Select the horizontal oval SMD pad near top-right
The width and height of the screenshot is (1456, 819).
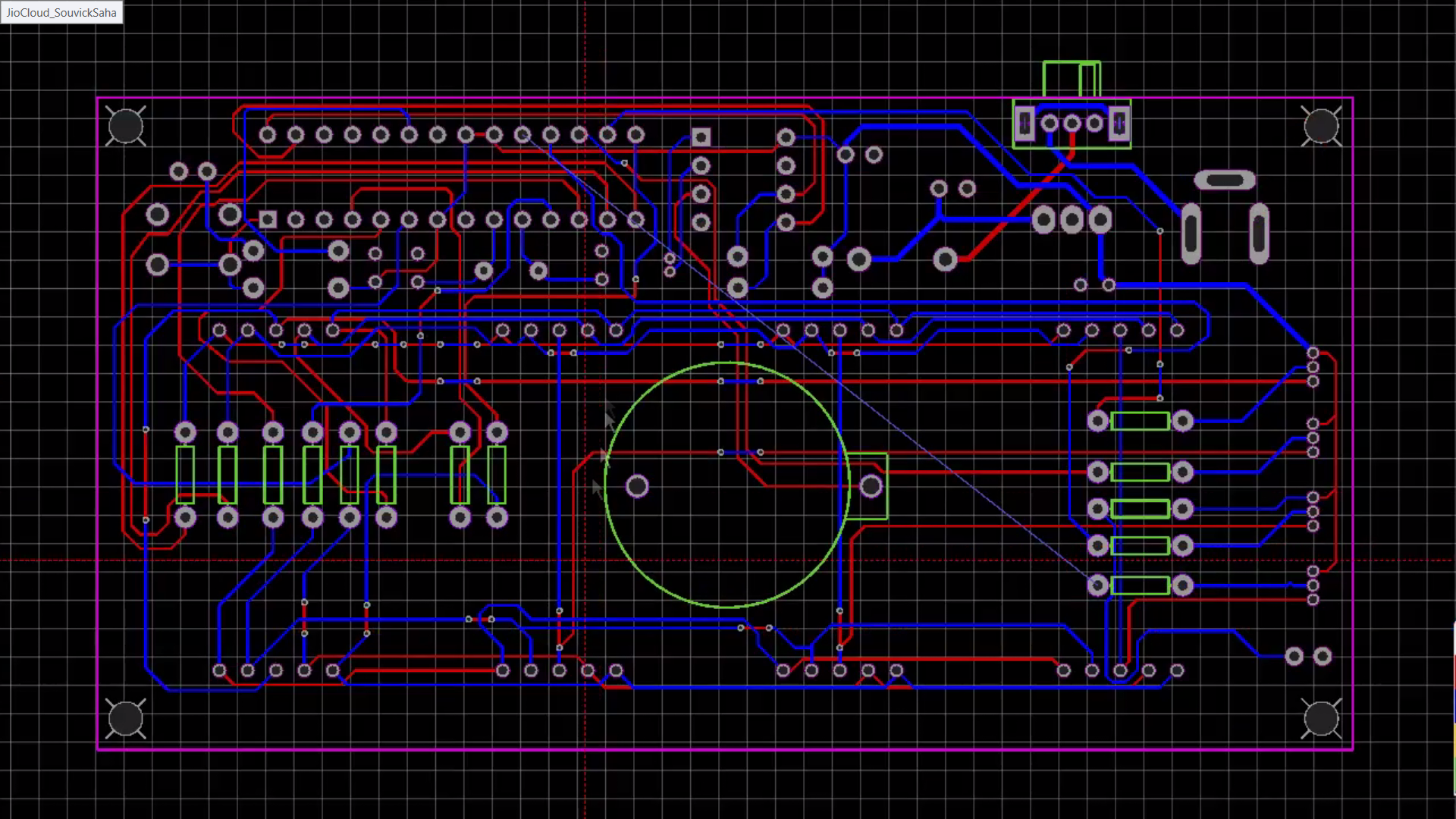1225,180
